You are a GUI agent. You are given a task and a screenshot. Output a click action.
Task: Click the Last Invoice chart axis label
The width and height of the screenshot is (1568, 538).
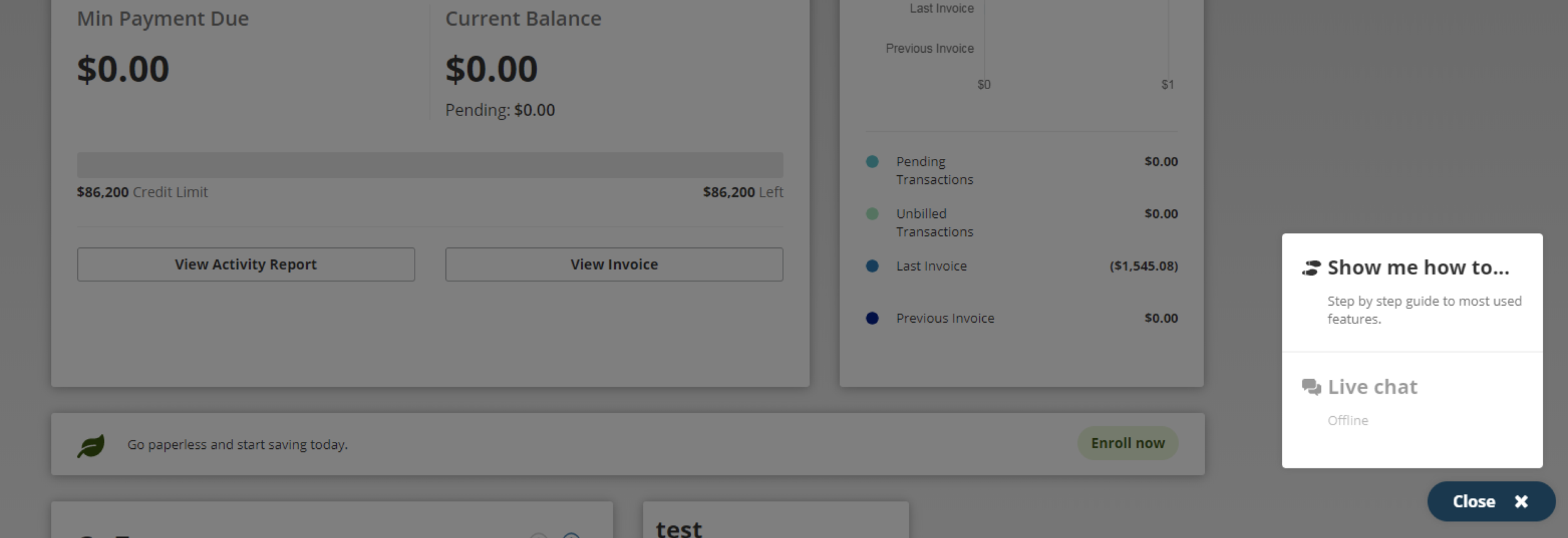click(941, 8)
